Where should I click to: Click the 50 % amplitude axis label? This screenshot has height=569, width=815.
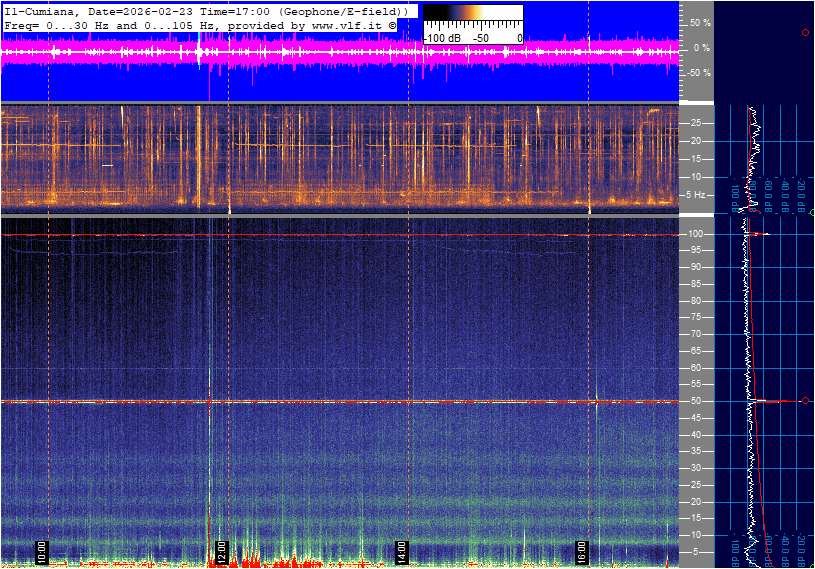pos(699,22)
